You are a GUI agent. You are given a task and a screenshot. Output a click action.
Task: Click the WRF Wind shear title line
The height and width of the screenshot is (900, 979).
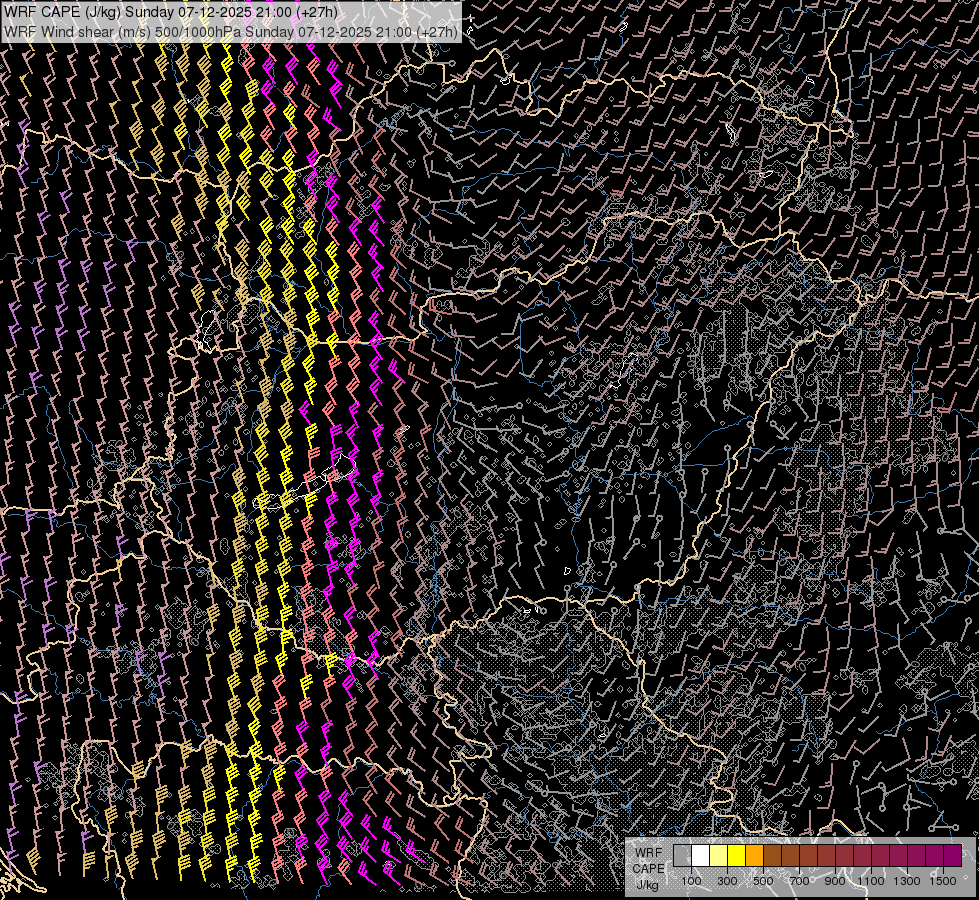[x=231, y=31]
